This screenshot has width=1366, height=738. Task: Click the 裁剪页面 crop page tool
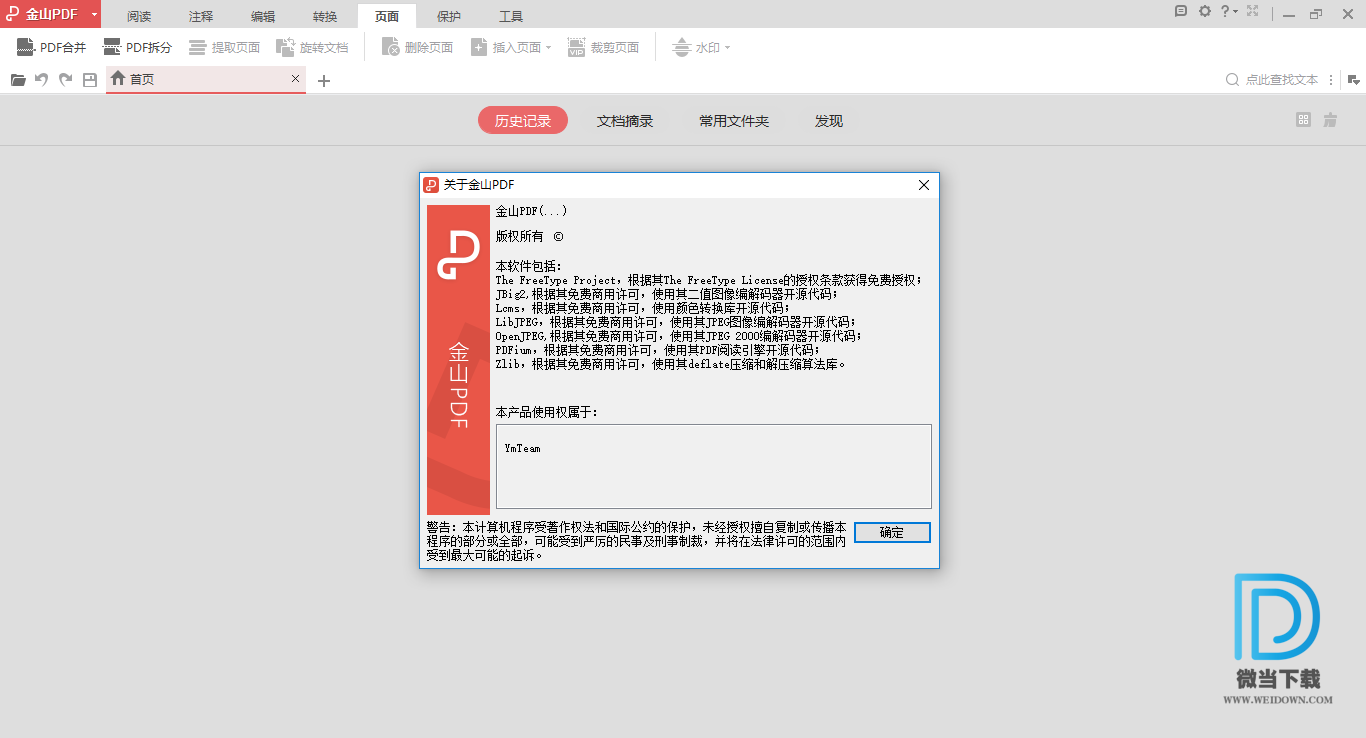pos(603,47)
